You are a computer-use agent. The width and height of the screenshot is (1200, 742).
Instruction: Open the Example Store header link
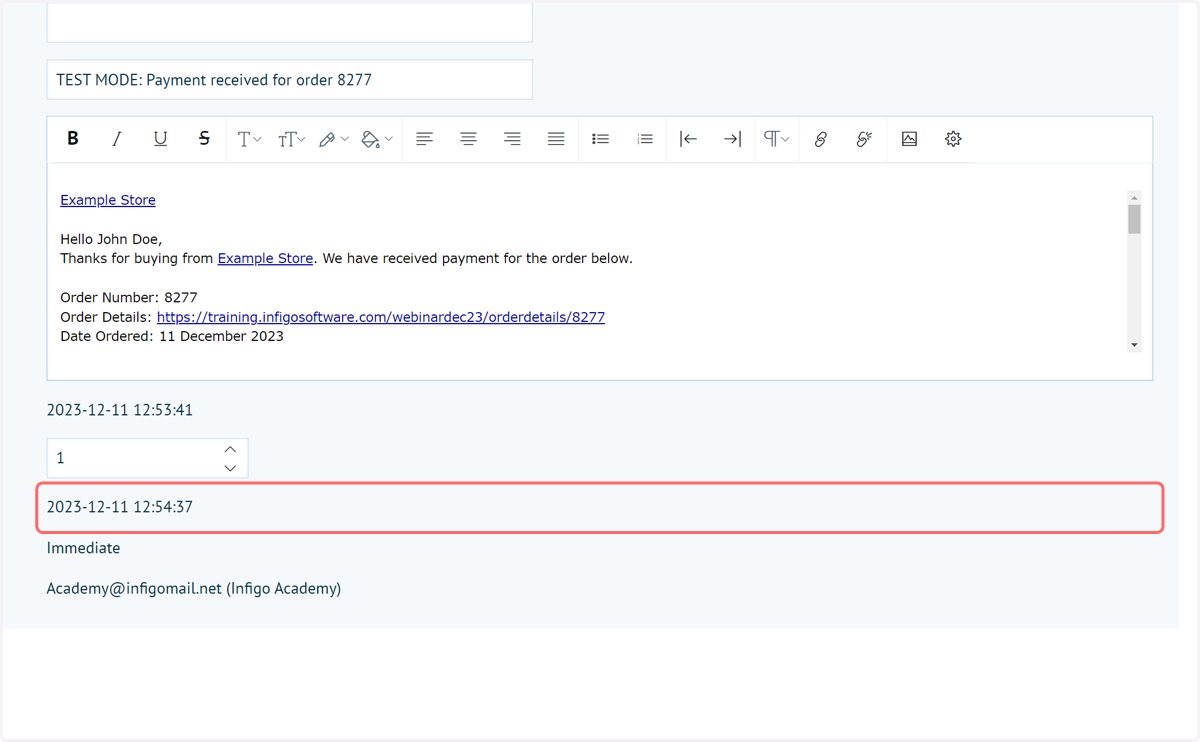click(108, 200)
